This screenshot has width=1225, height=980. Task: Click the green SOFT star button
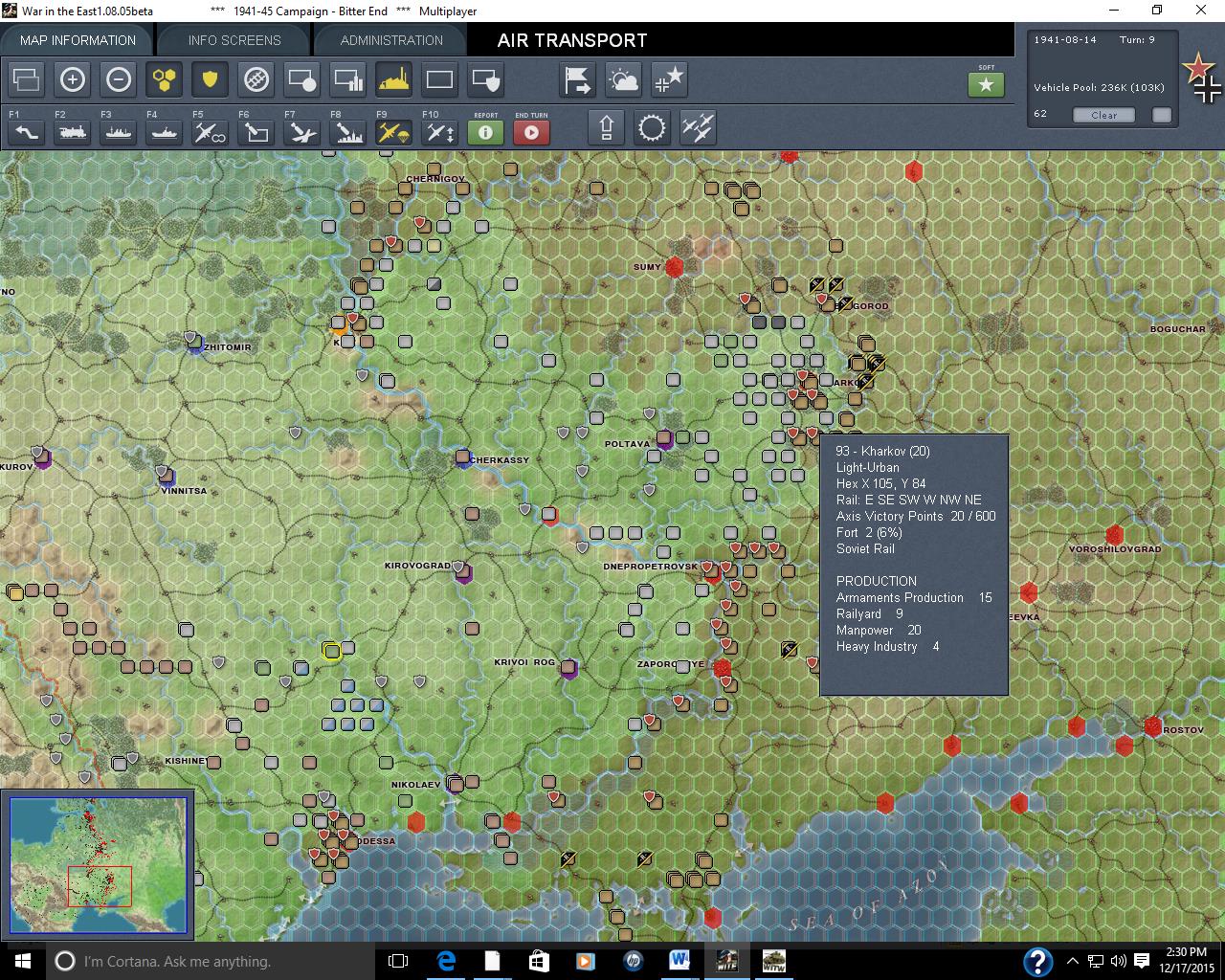pyautogui.click(x=987, y=84)
